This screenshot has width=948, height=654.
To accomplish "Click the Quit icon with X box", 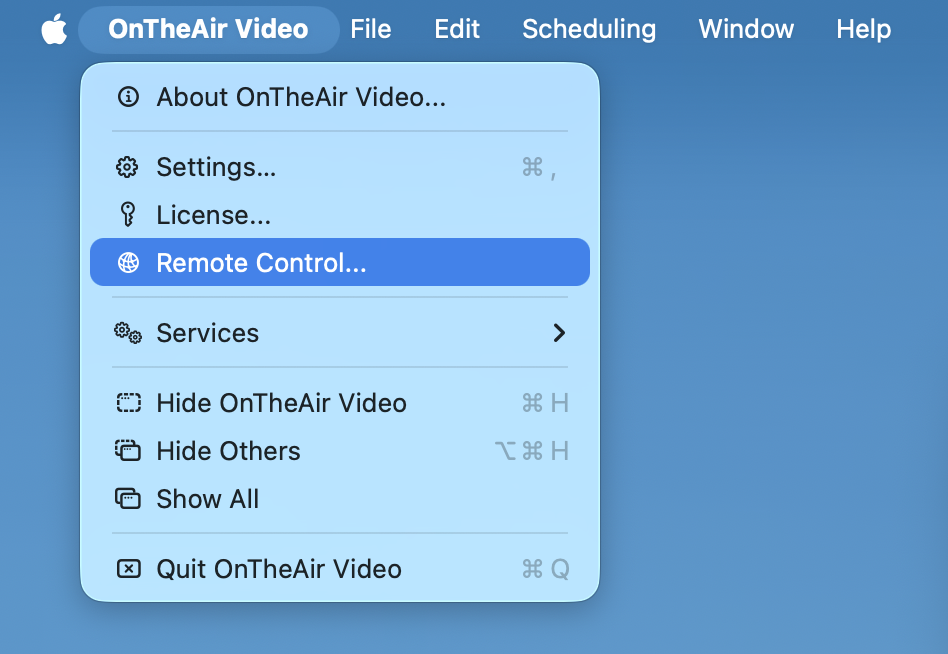I will tap(128, 569).
